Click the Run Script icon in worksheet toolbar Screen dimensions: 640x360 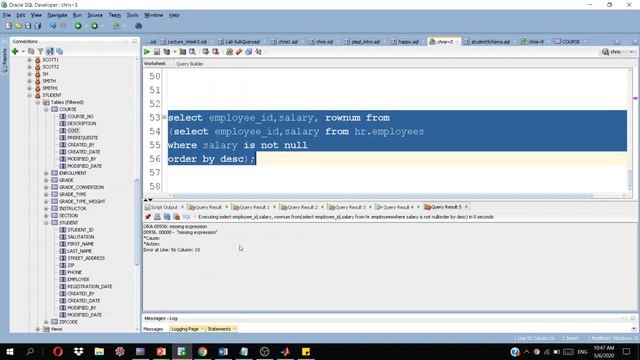tap(157, 52)
